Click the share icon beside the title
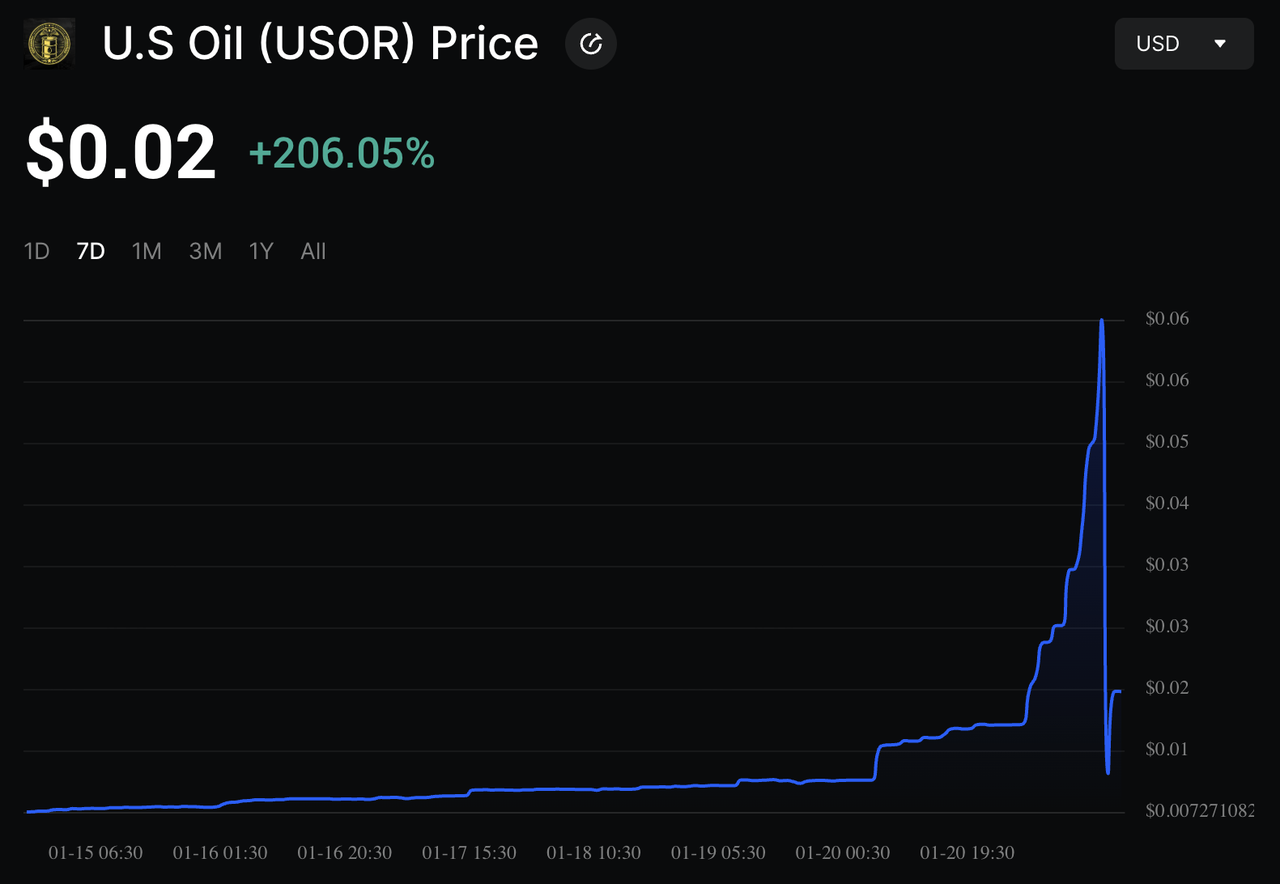Screen dimensions: 1280x884 591,43
